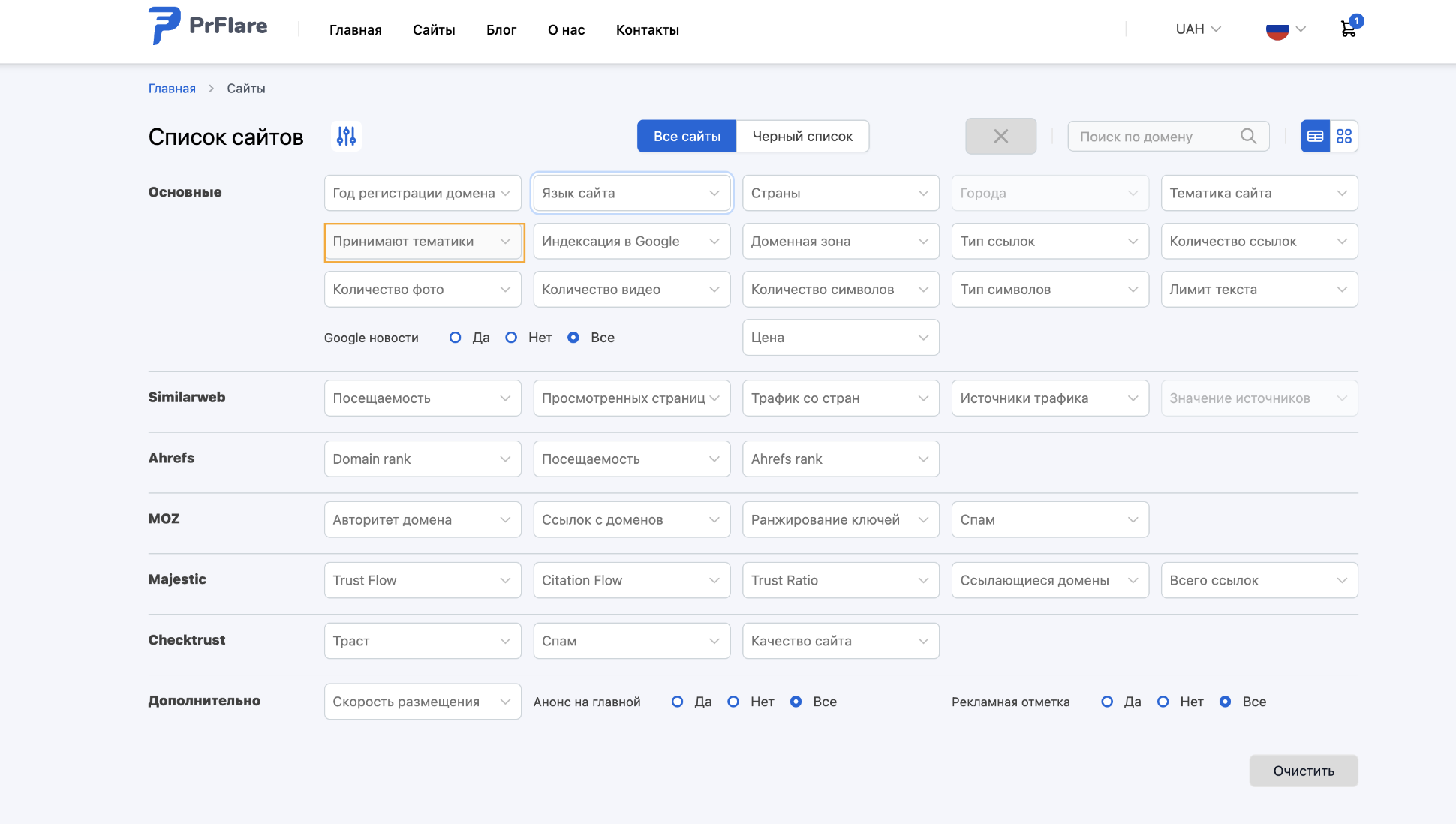Expand Ahrefs rank dropdown
The image size is (1456, 824).
[x=841, y=459]
